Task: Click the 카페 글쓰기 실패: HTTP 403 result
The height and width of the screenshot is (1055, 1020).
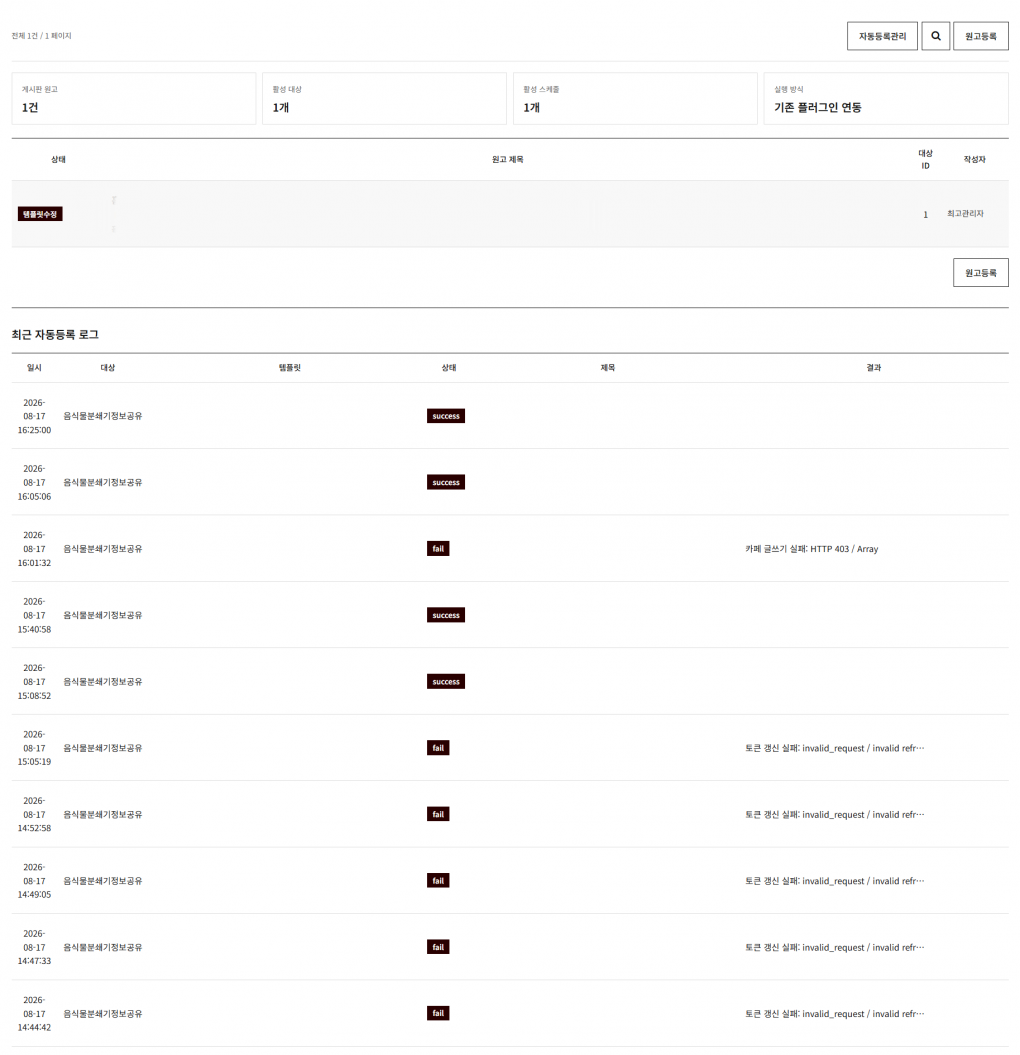Action: point(811,549)
